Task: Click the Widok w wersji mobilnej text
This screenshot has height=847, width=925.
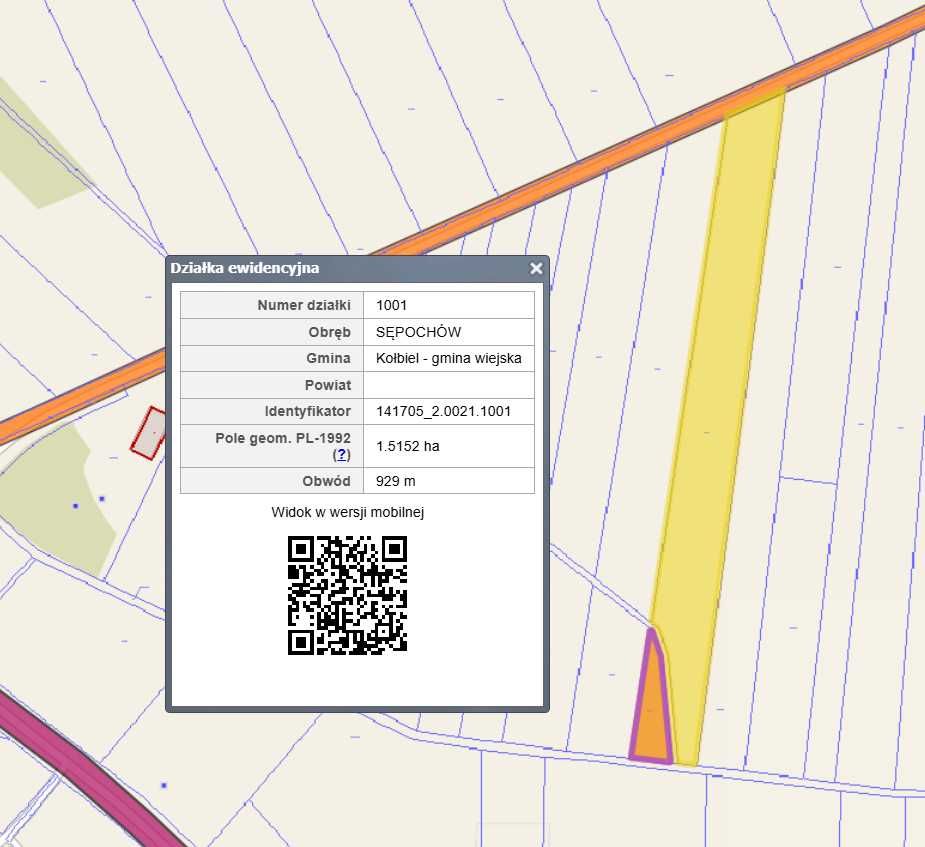Action: tap(347, 512)
